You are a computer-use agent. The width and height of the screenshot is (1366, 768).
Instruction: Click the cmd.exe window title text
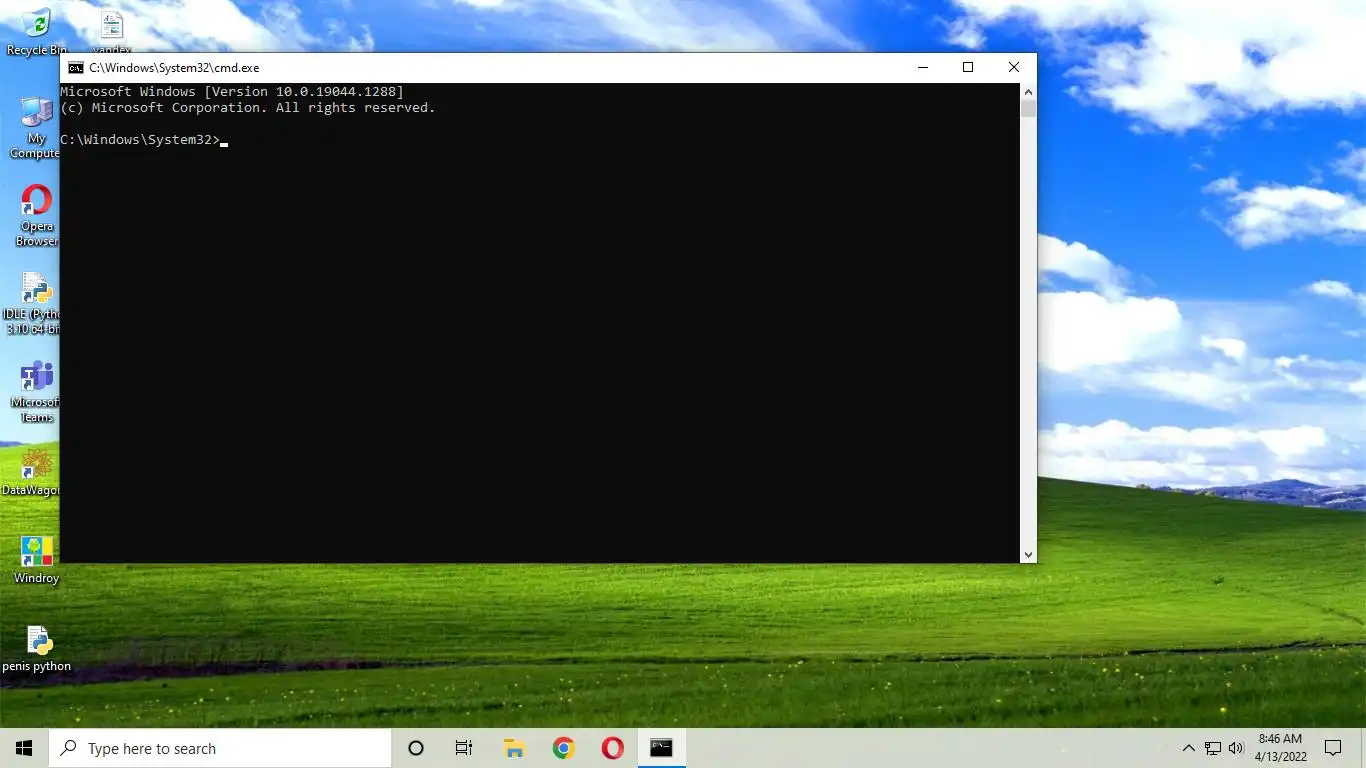coord(174,68)
